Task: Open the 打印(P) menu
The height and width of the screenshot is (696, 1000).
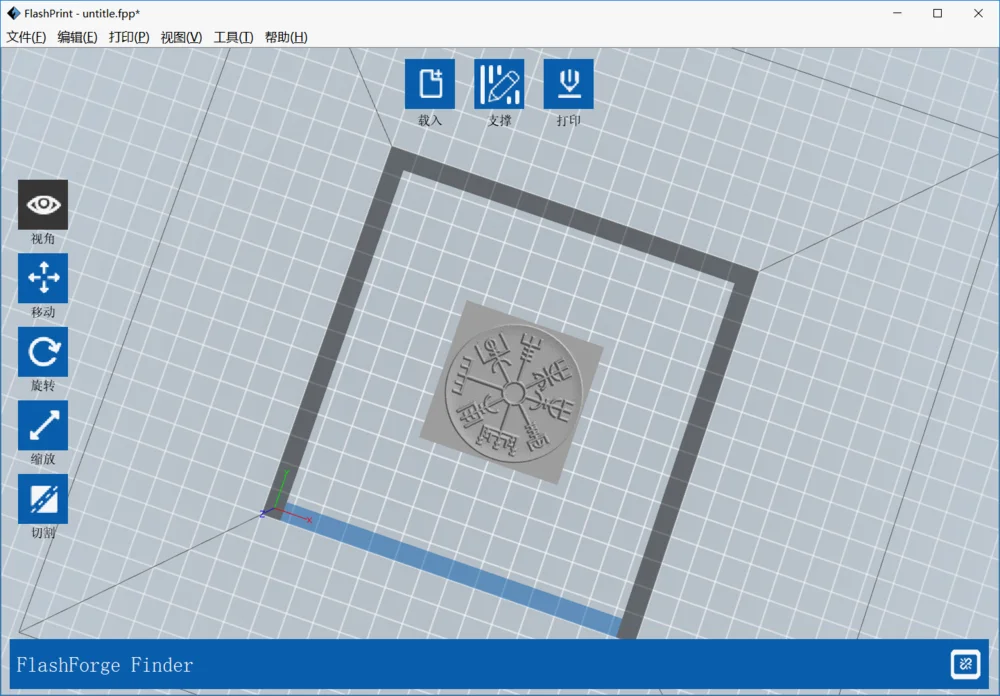Action: (129, 37)
